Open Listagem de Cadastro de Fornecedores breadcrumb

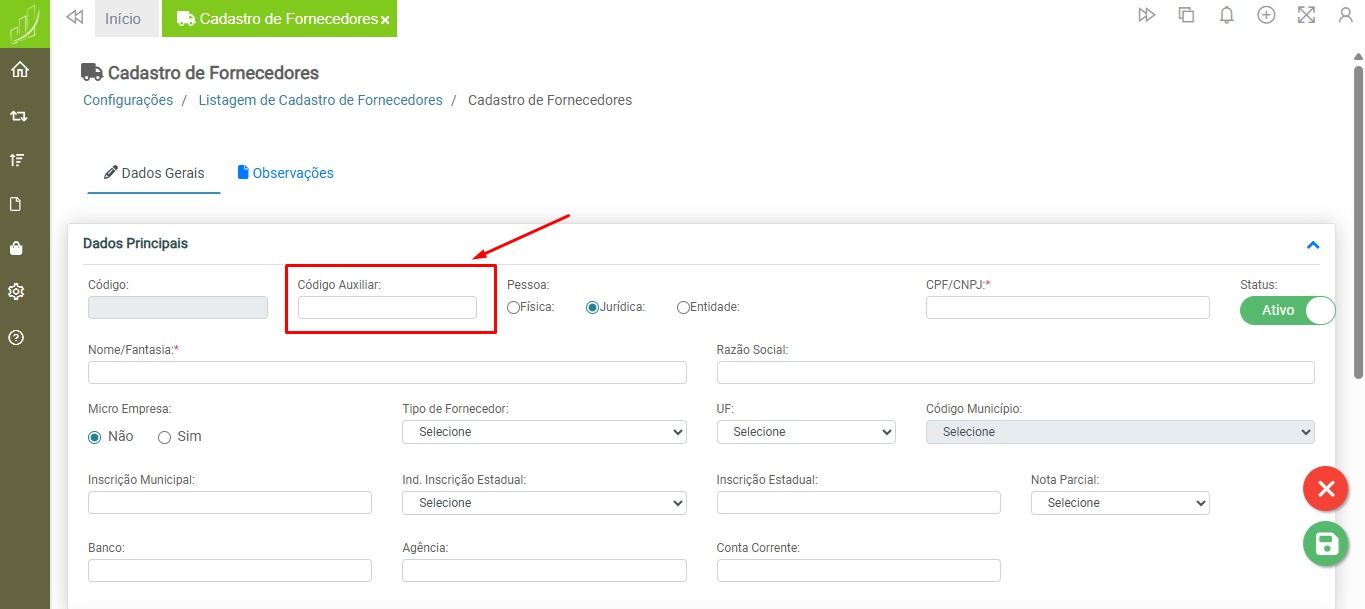coord(320,100)
